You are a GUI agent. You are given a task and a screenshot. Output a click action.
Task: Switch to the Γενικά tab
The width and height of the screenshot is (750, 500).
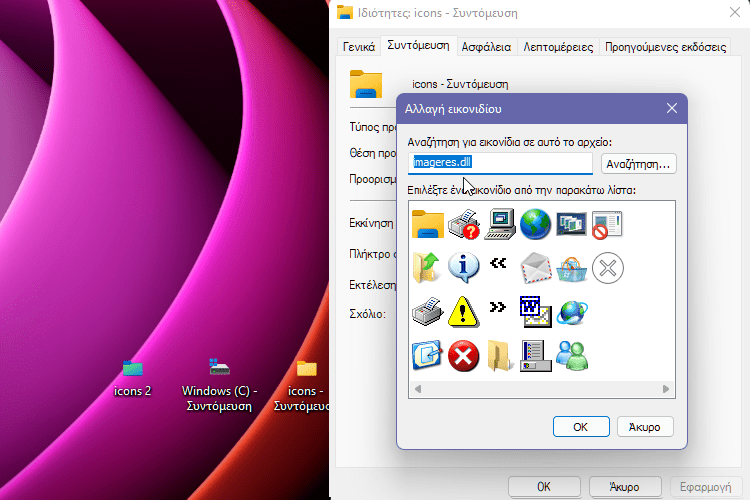[x=359, y=47]
